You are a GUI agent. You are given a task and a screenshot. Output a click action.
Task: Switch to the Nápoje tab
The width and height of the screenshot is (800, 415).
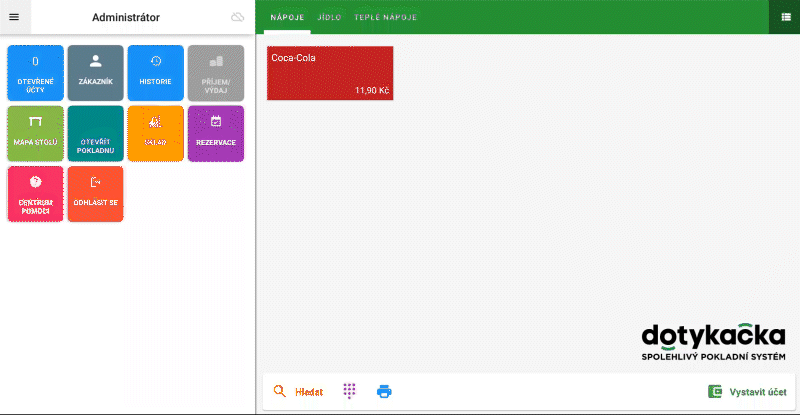click(287, 18)
